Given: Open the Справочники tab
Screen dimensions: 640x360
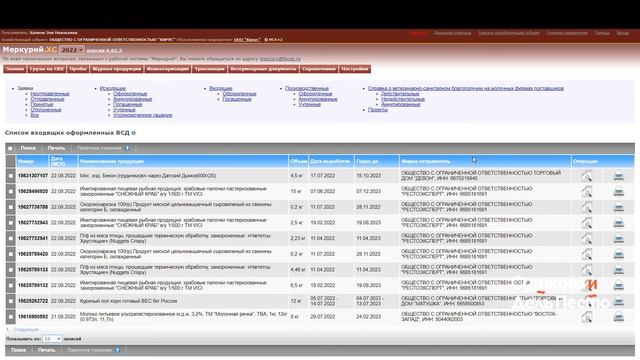Looking at the screenshot, I should (319, 69).
